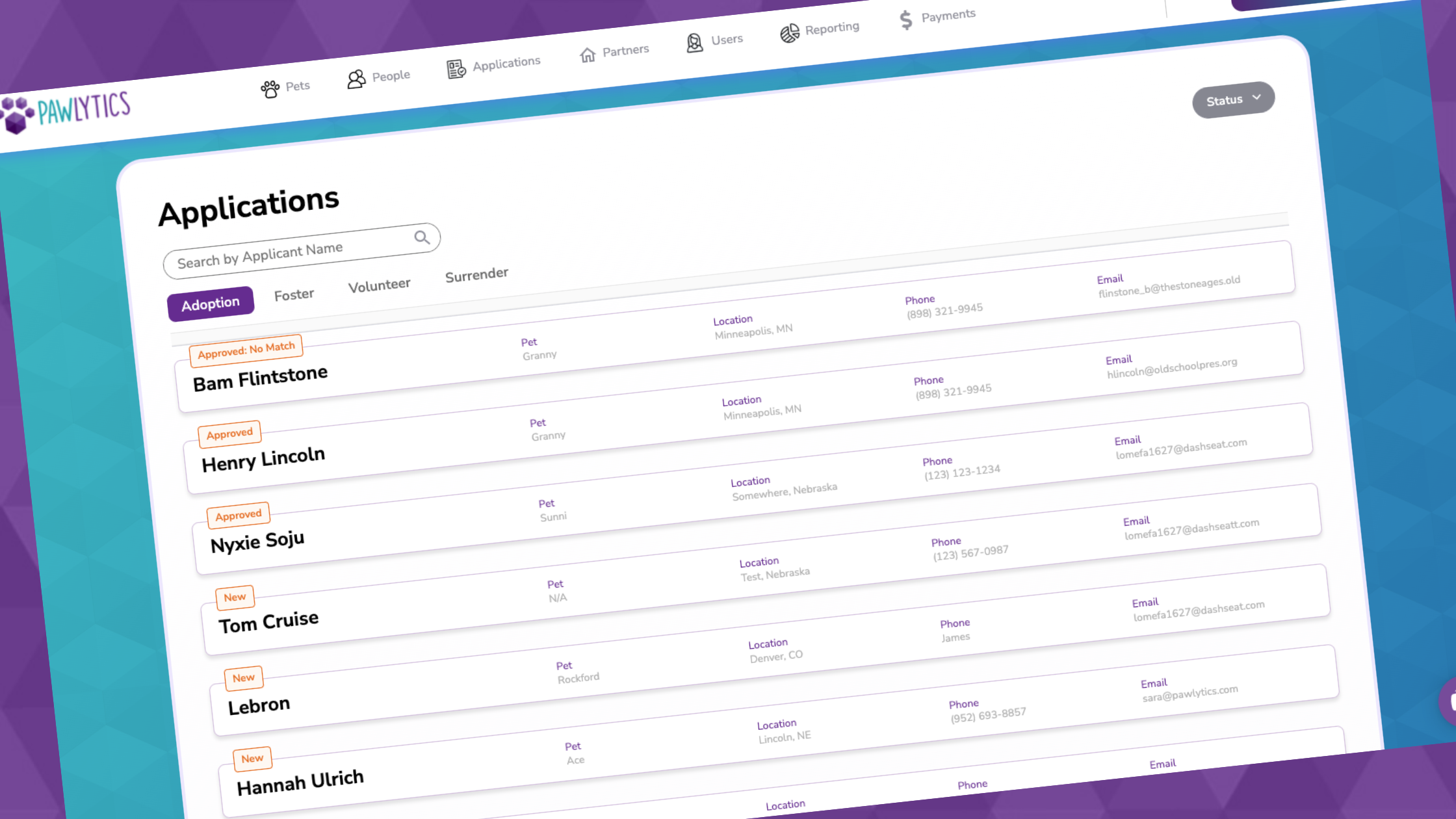Click email hlincoln@oldschoolpres.org

click(x=1172, y=367)
